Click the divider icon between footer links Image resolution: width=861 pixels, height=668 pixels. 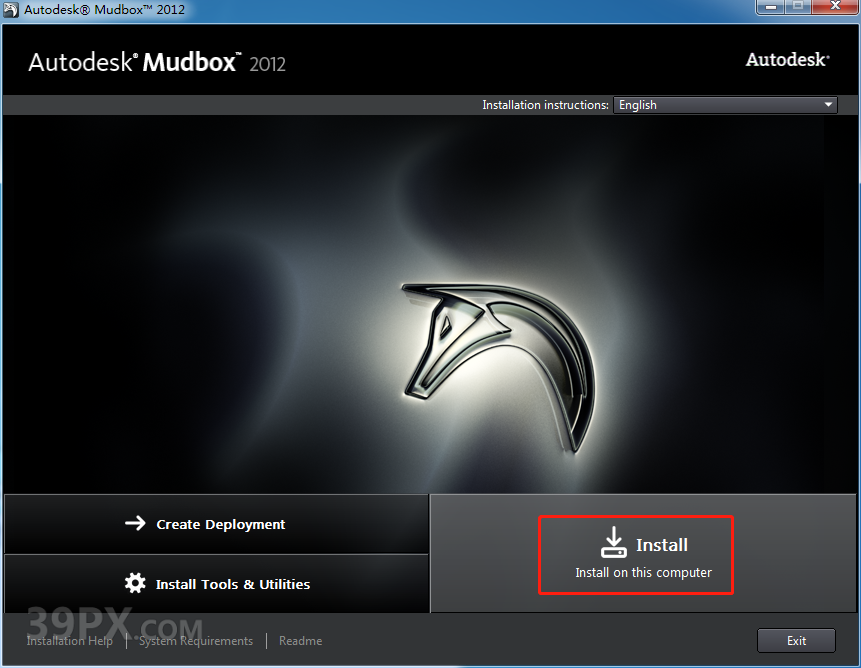point(127,641)
